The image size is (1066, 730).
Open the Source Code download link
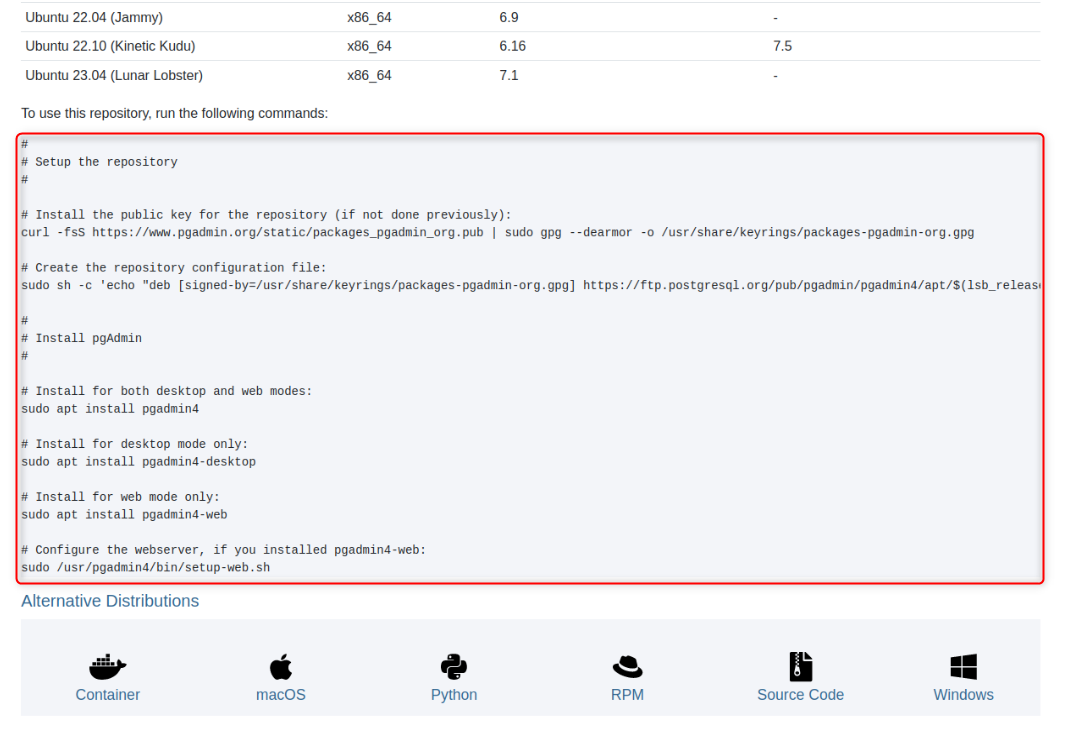(800, 695)
